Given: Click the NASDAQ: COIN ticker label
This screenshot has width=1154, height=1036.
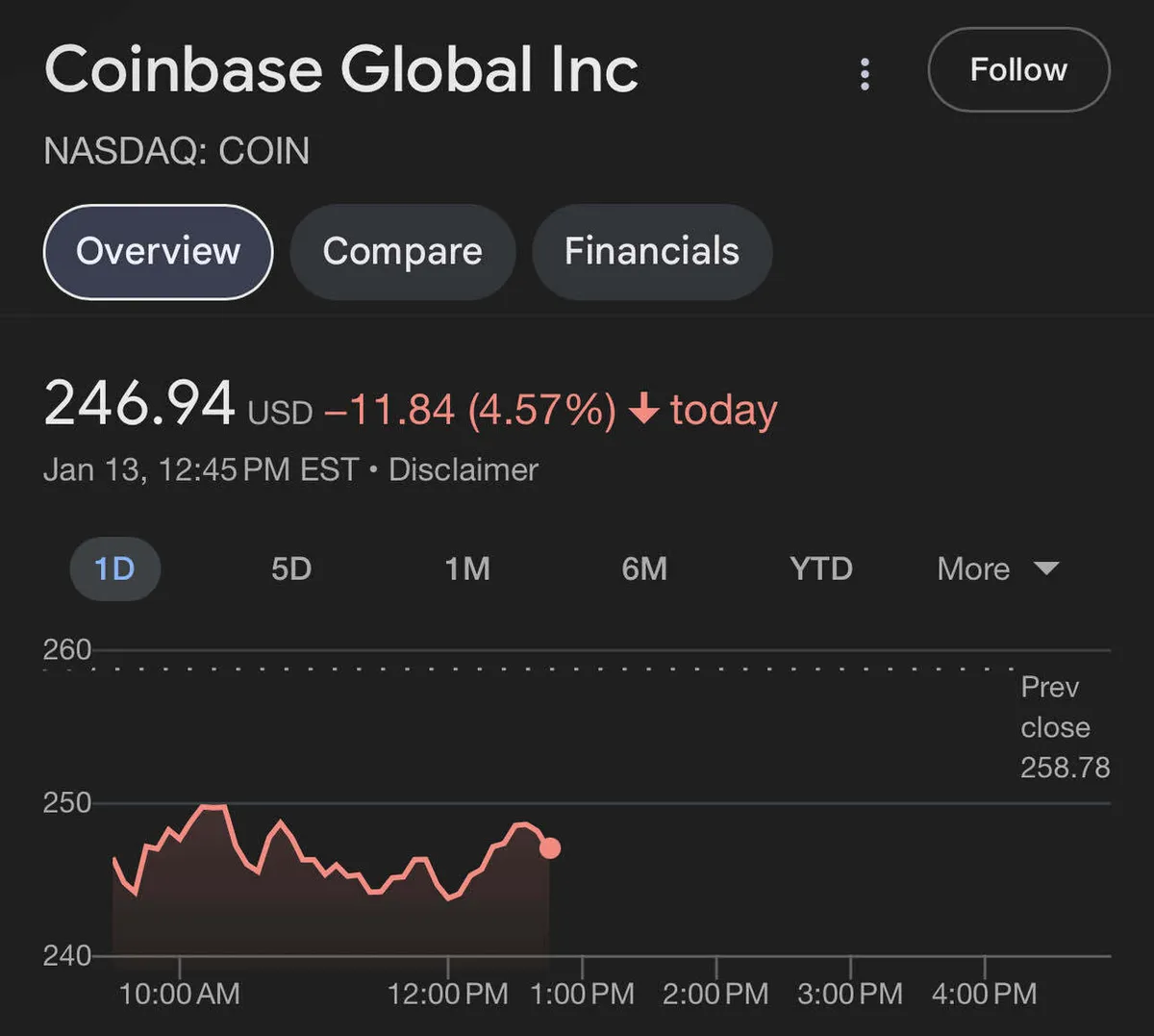Looking at the screenshot, I should tap(177, 151).
